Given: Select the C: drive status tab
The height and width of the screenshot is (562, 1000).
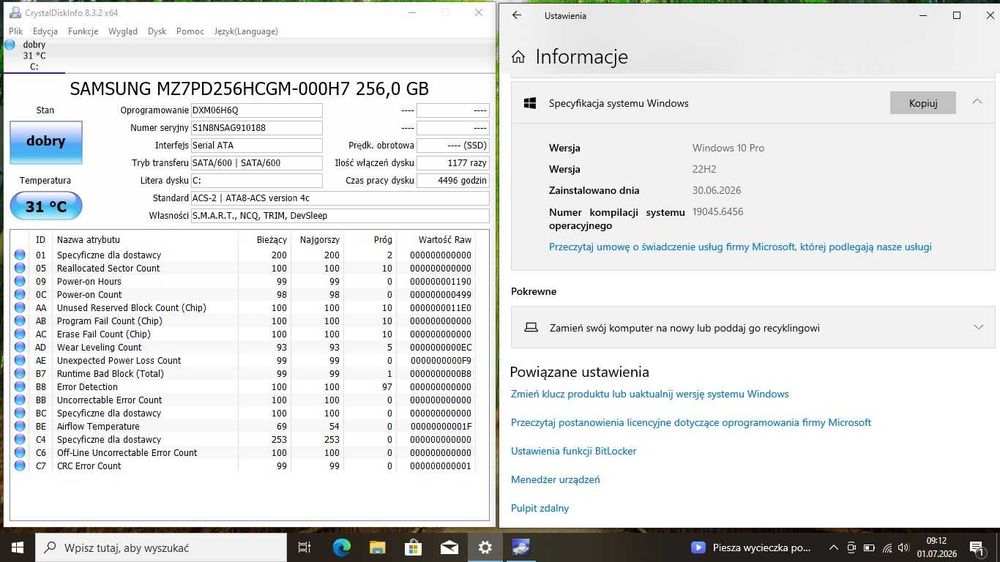Looking at the screenshot, I should (x=34, y=55).
